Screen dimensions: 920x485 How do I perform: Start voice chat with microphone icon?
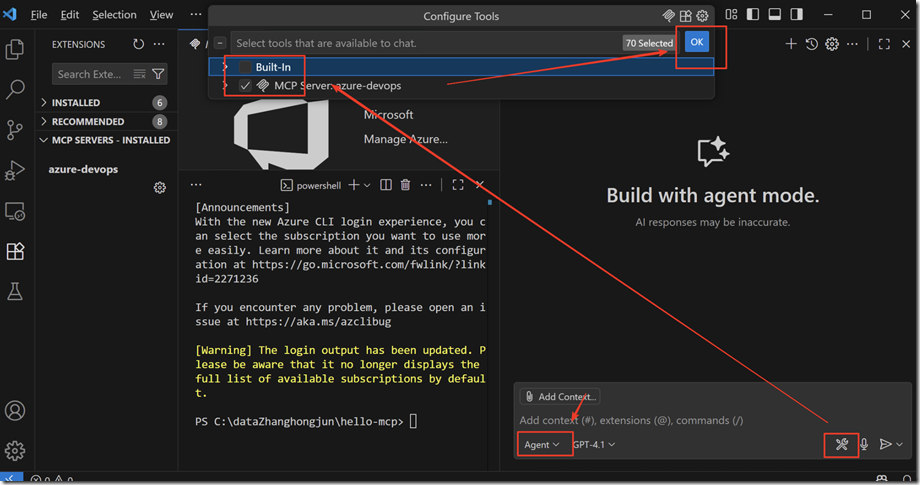864,445
